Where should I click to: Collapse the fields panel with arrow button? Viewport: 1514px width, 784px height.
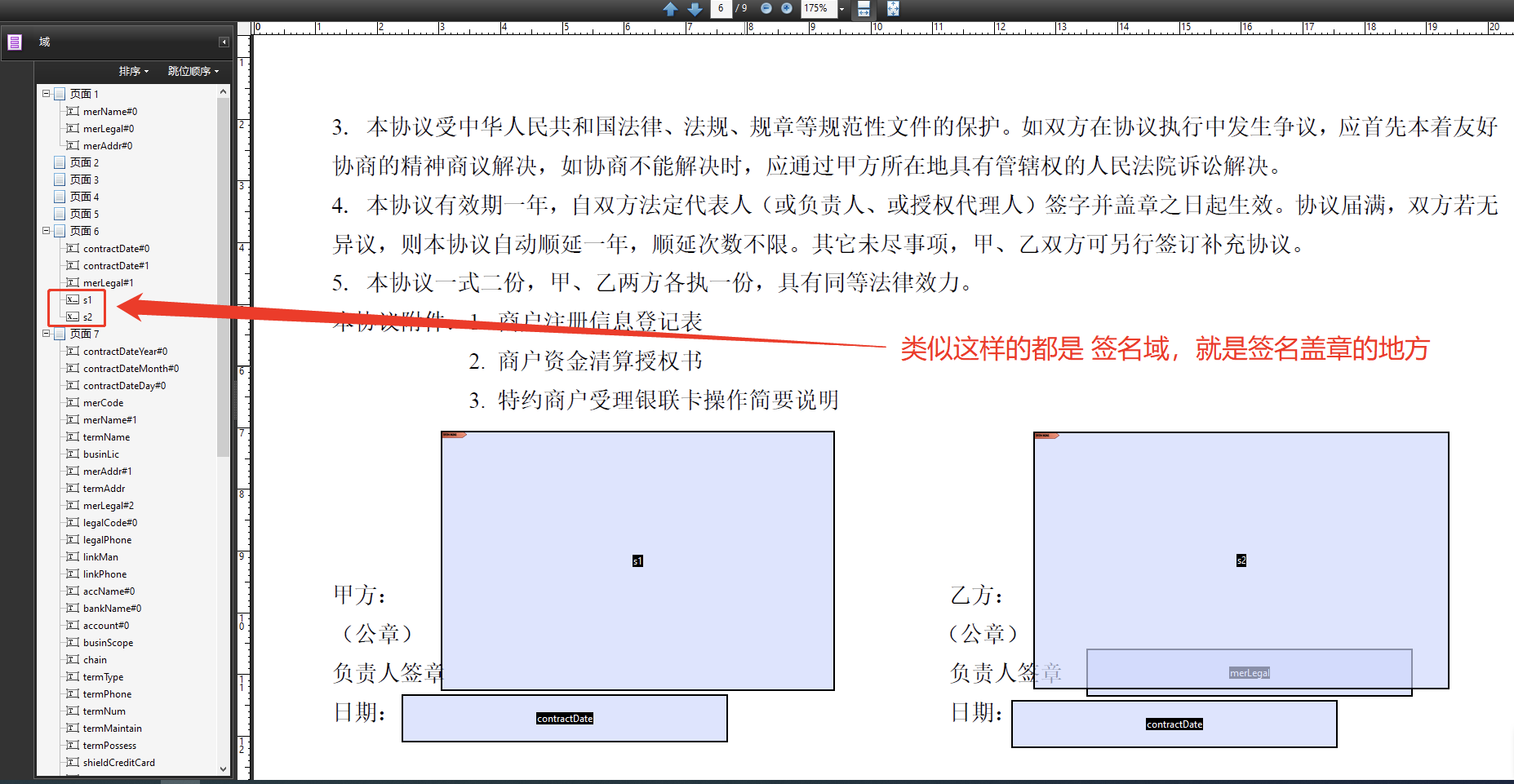224,42
